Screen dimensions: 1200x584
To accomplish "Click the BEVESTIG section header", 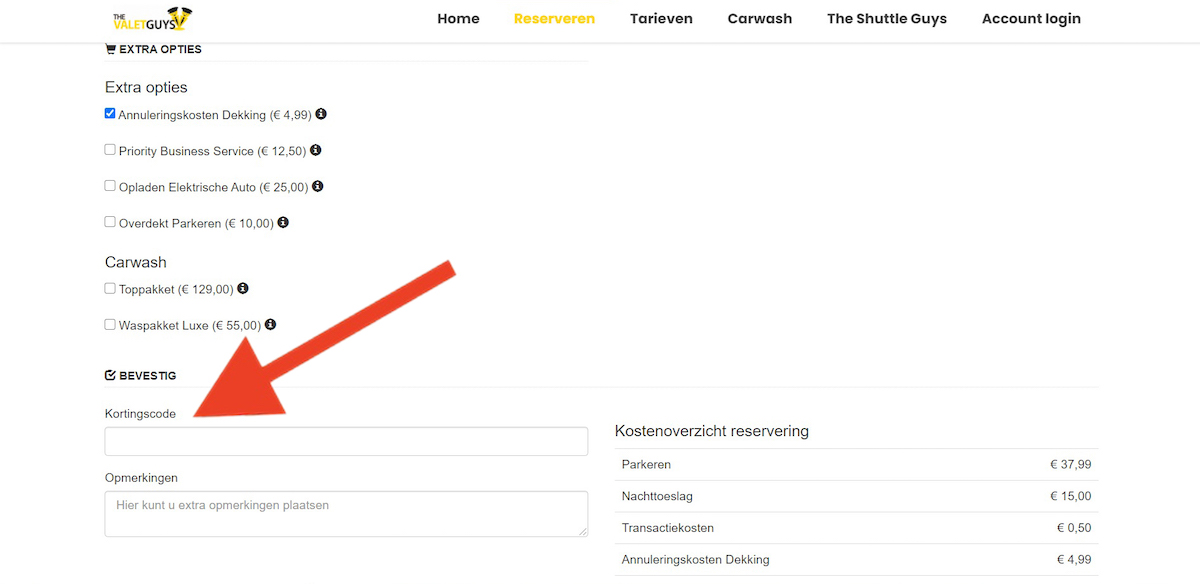I will [x=141, y=376].
